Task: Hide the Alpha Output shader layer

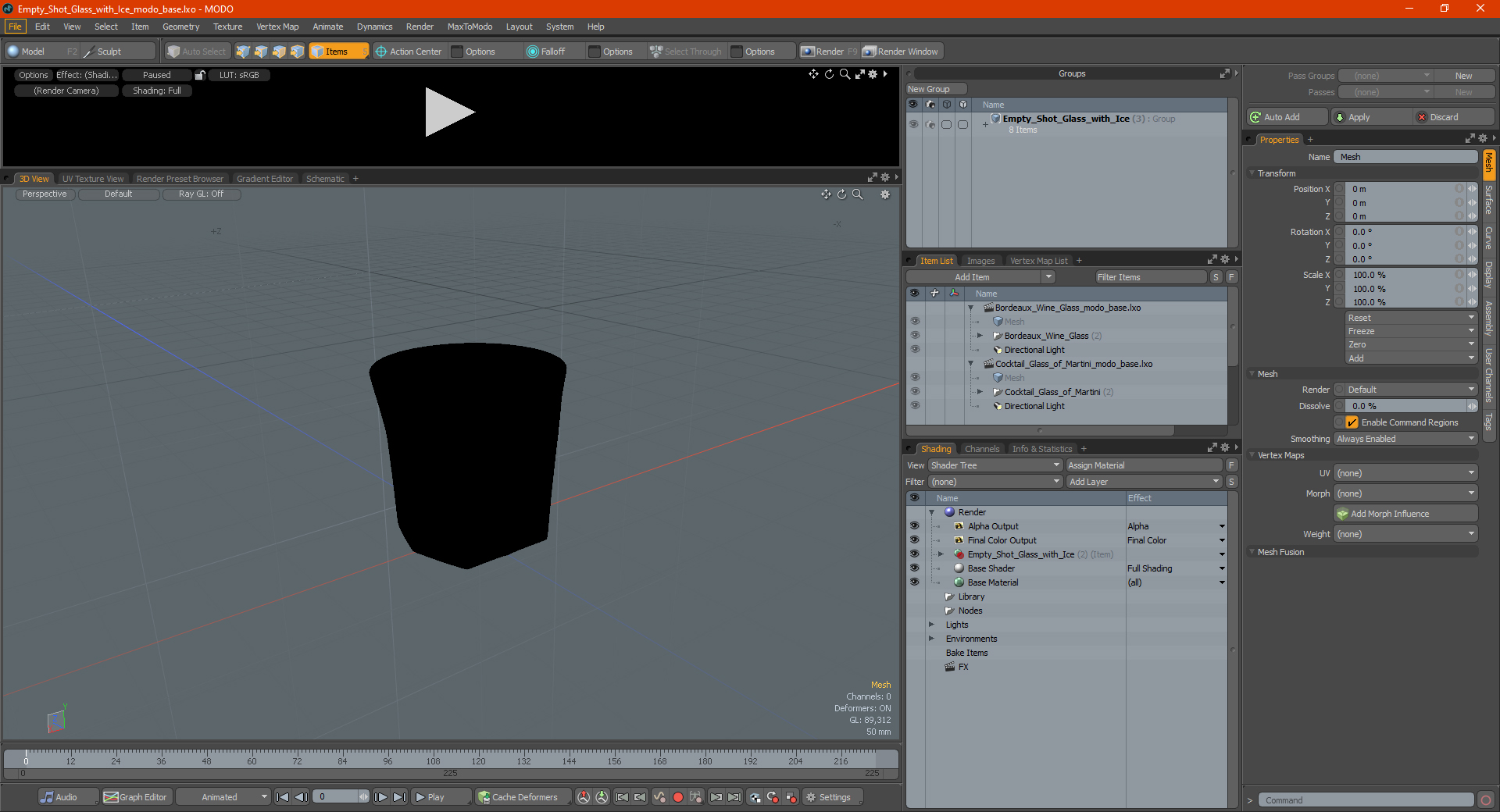Action: pyautogui.click(x=914, y=526)
